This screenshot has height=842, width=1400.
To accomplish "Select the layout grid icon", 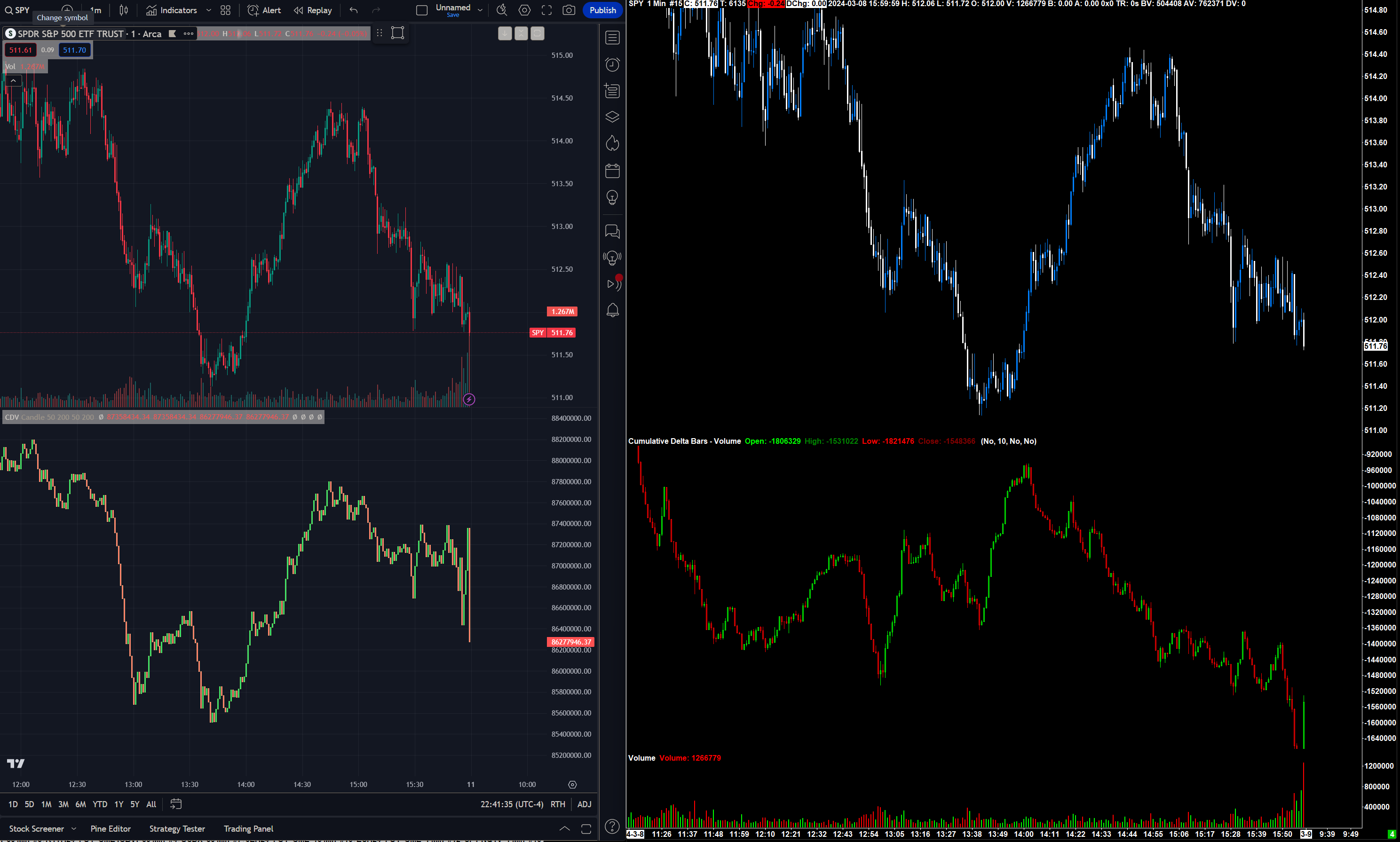I will [x=225, y=10].
